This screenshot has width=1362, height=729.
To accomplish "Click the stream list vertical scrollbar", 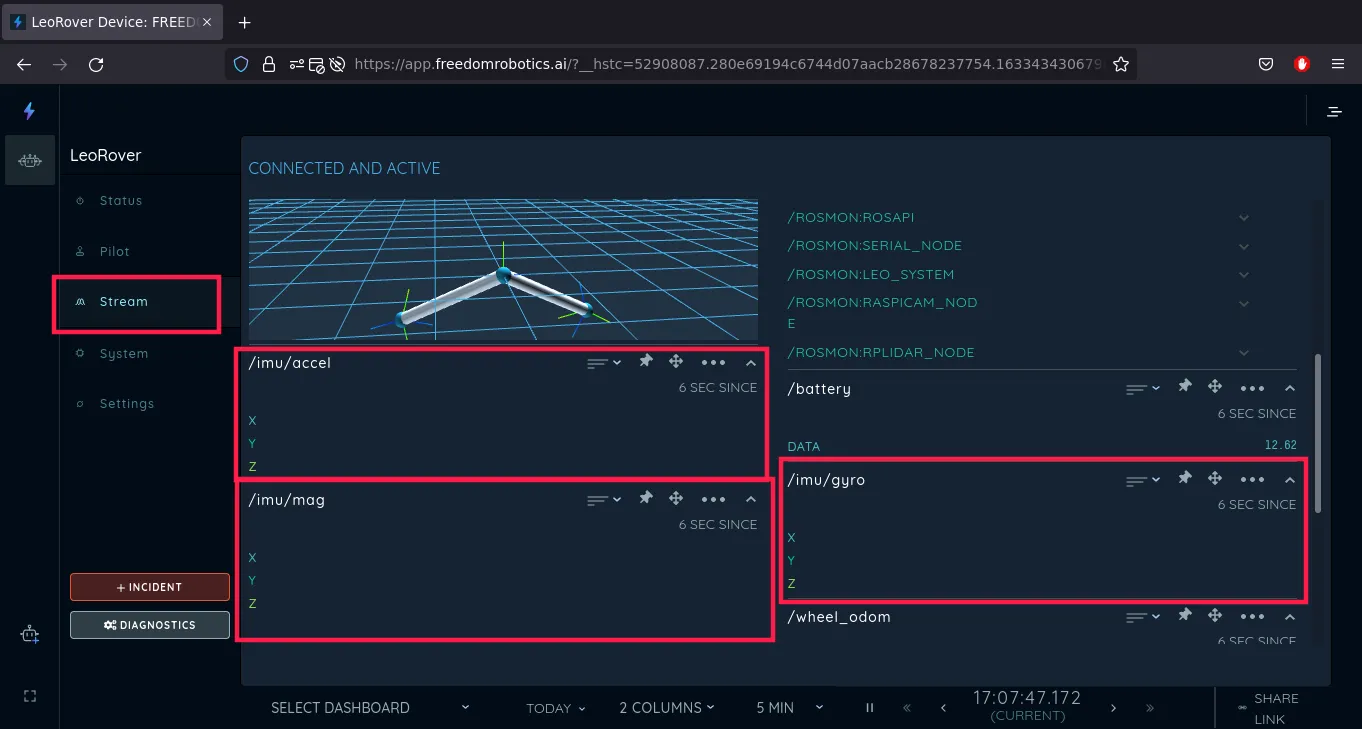I will [x=1318, y=432].
